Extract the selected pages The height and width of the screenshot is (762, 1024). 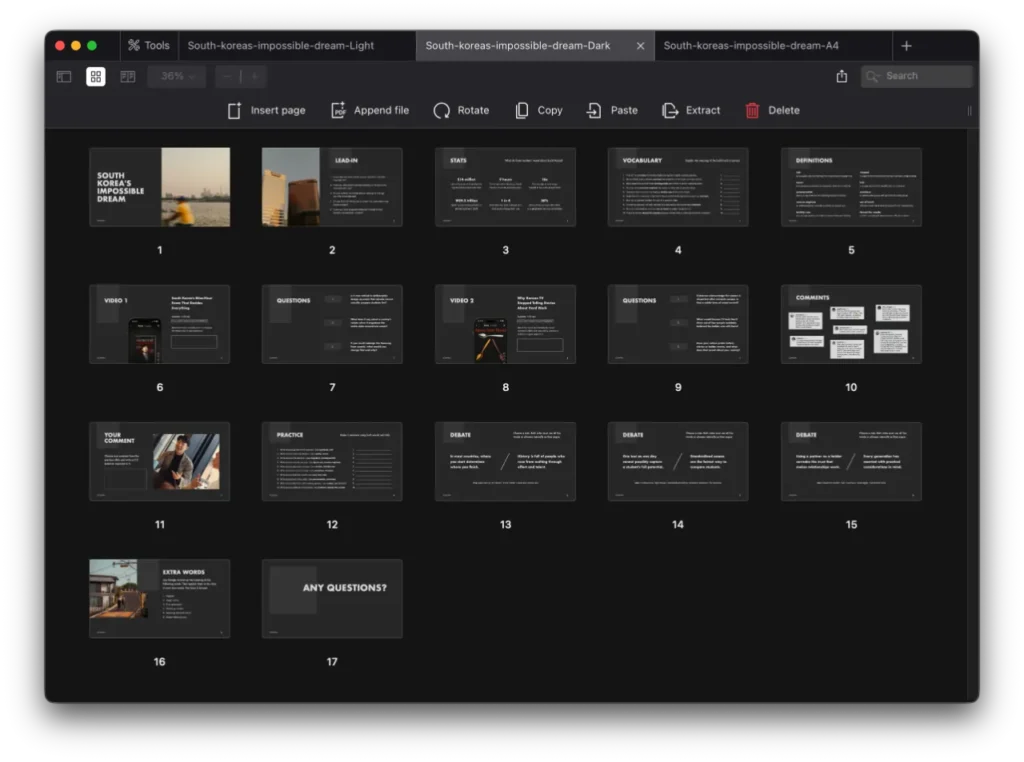(691, 110)
